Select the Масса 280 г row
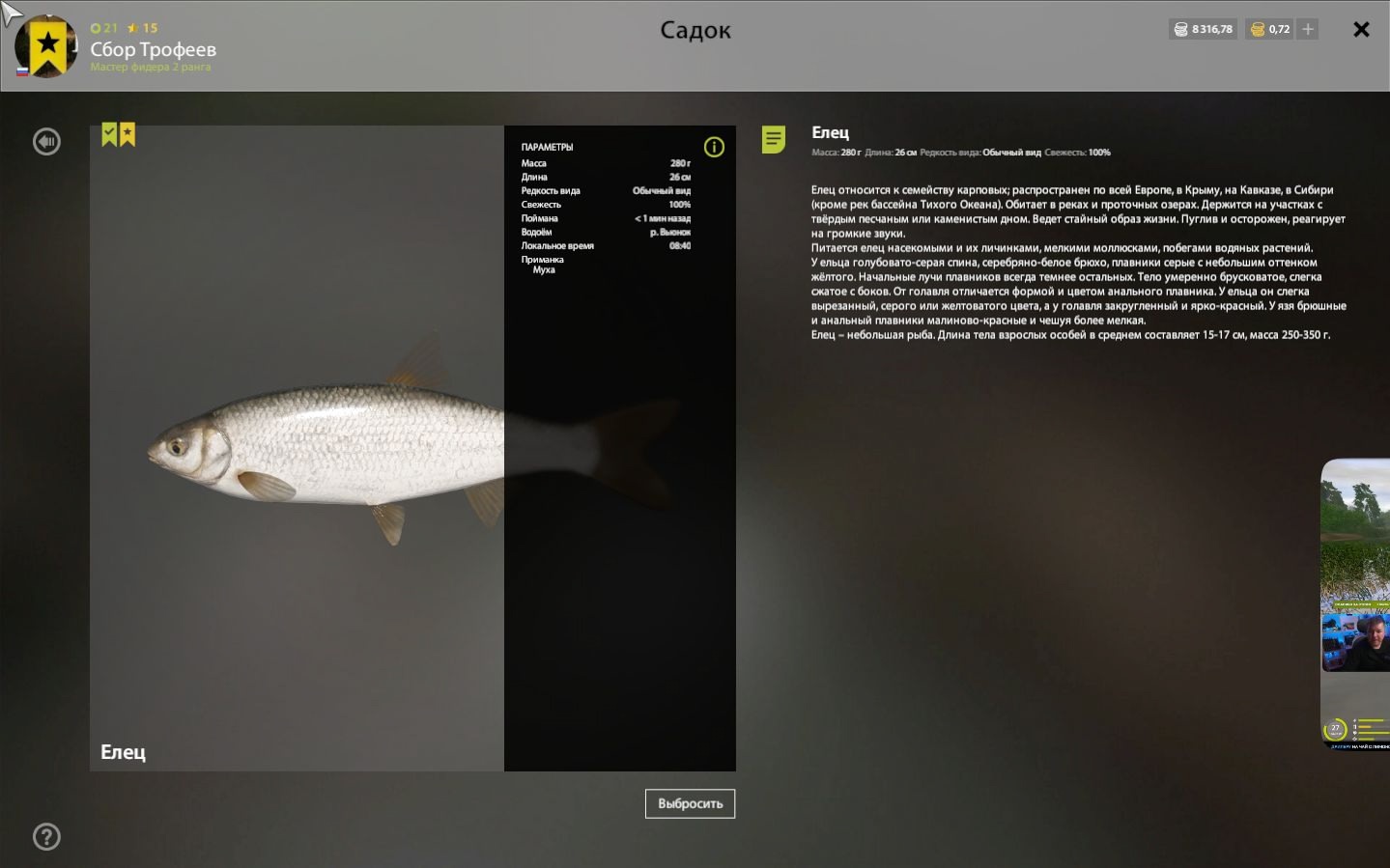The width and height of the screenshot is (1390, 868). [606, 163]
